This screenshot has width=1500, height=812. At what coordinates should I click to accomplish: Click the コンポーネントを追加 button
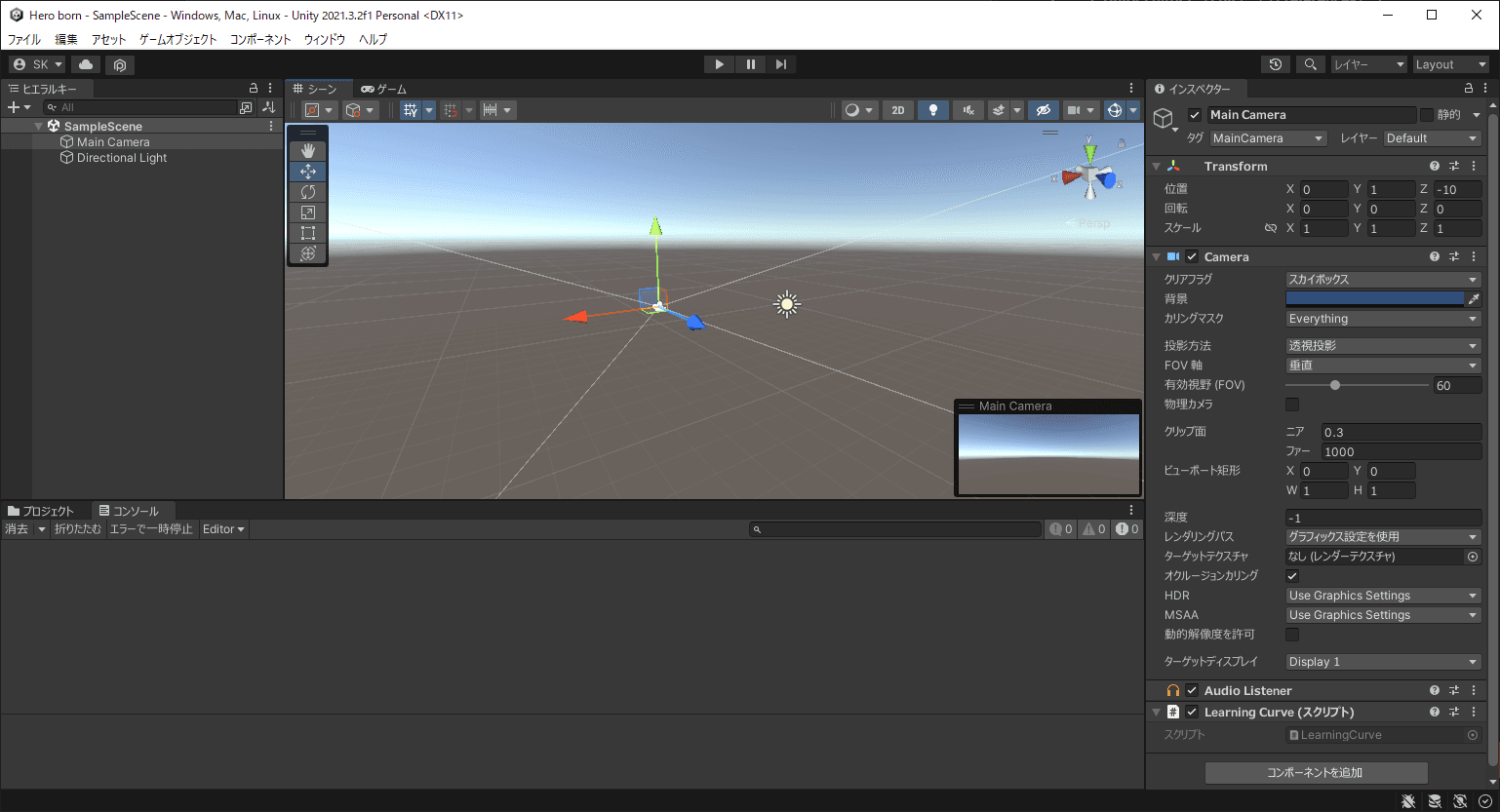coord(1316,773)
